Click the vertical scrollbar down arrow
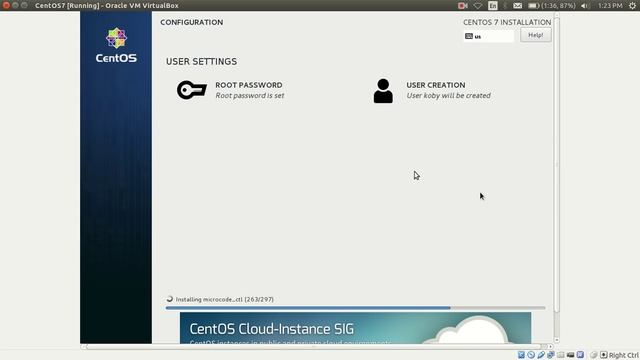This screenshot has width=640, height=360. [556, 340]
